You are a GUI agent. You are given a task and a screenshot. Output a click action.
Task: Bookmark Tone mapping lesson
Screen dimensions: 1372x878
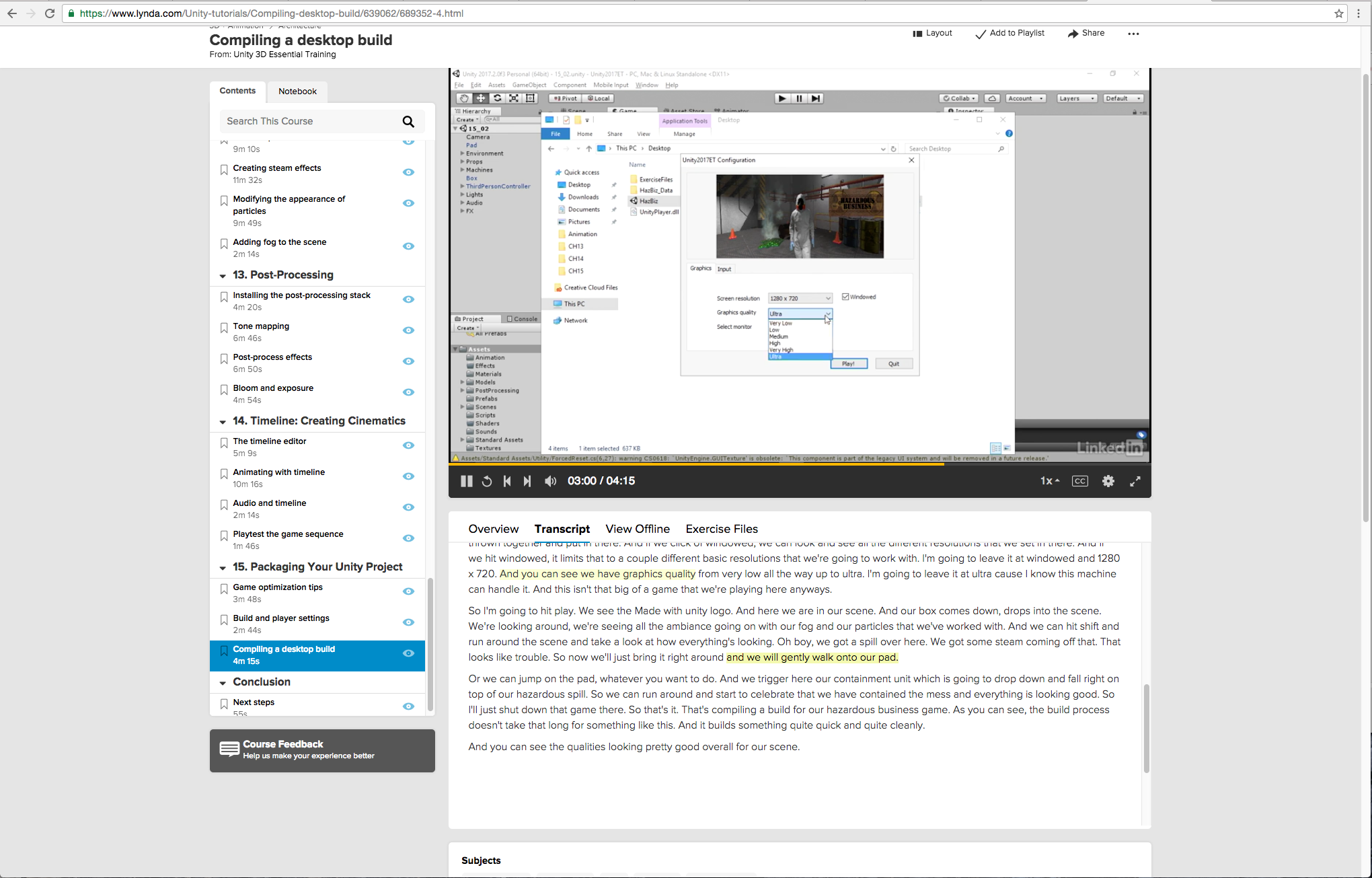coord(224,328)
